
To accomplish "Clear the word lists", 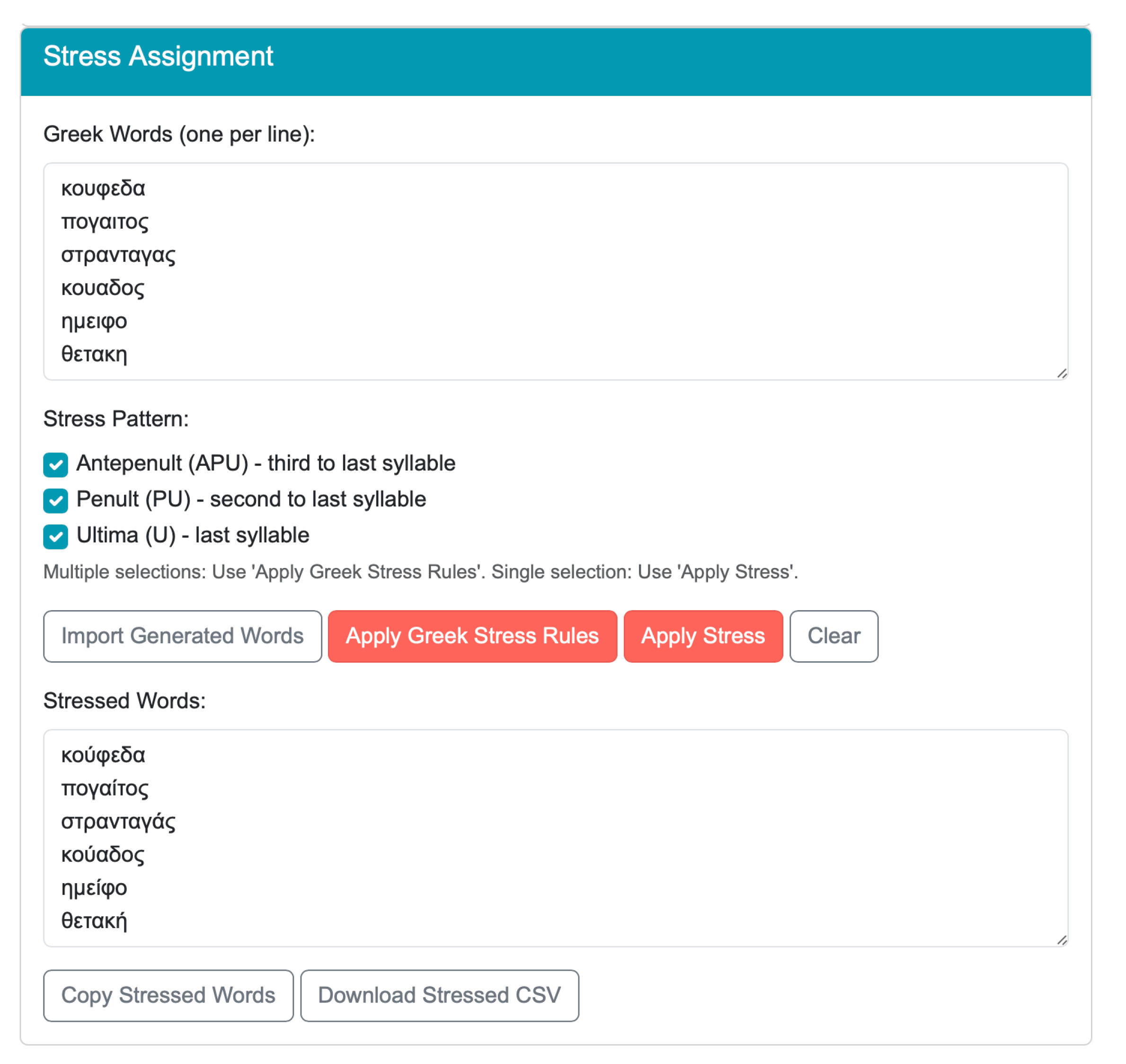I will (833, 636).
